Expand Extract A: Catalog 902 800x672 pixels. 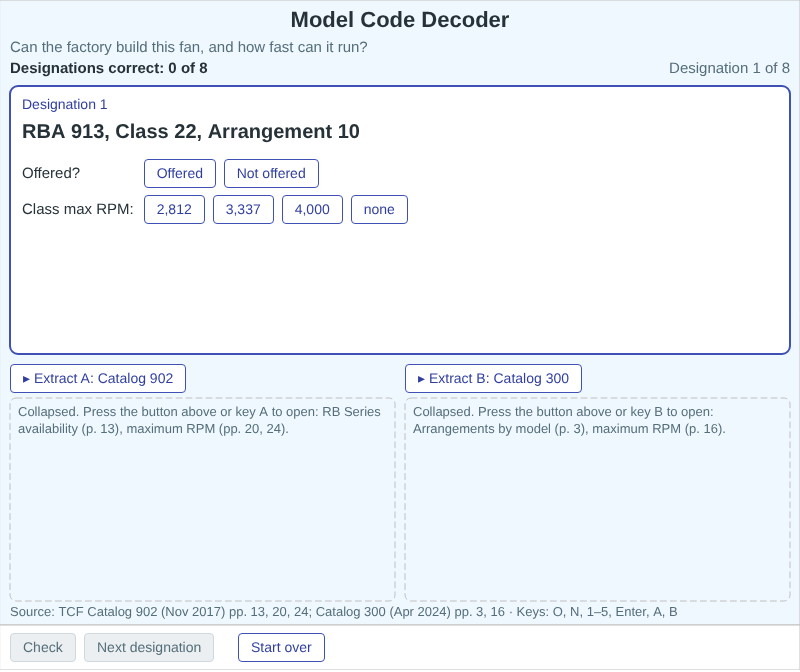click(x=98, y=379)
